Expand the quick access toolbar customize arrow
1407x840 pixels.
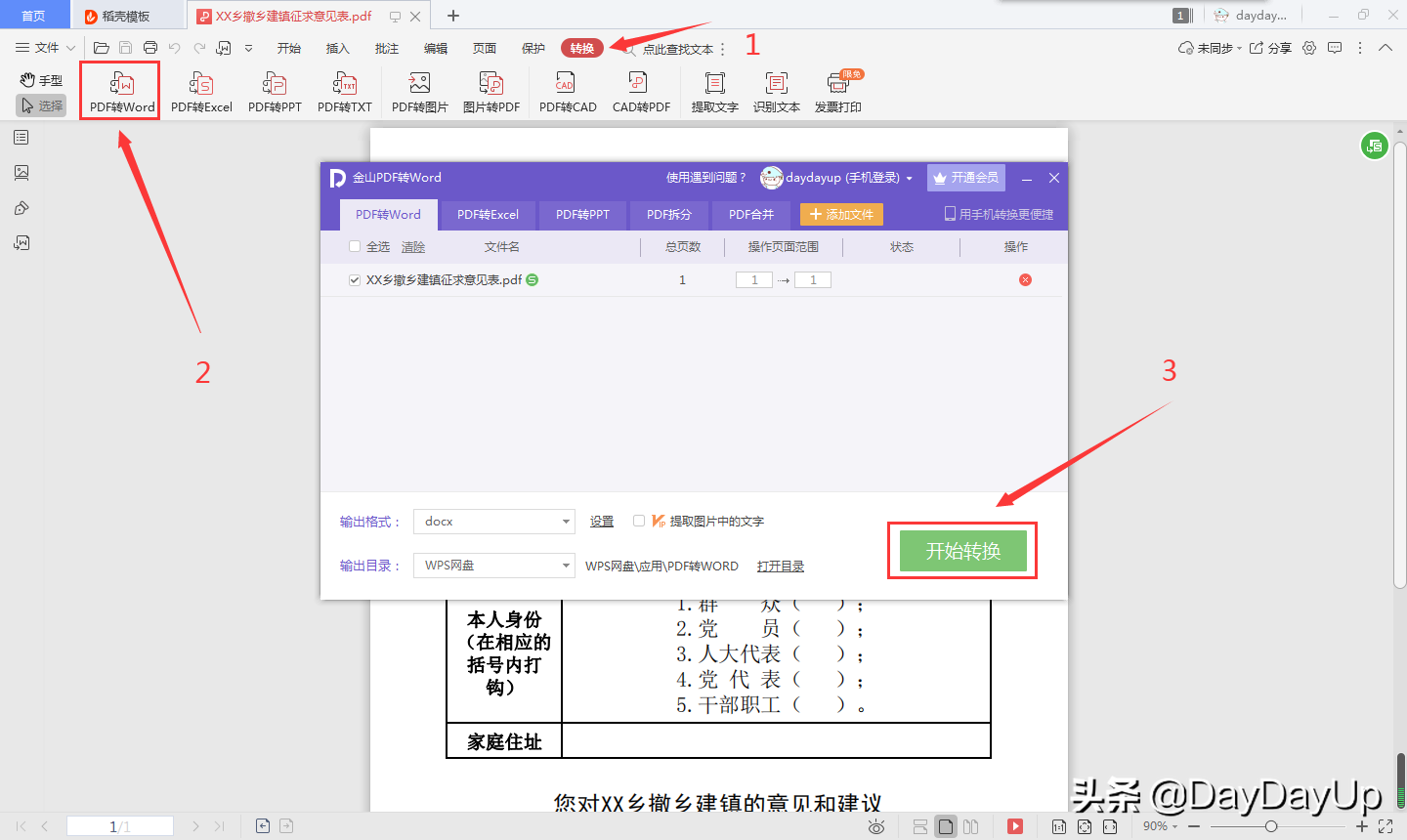(x=249, y=47)
